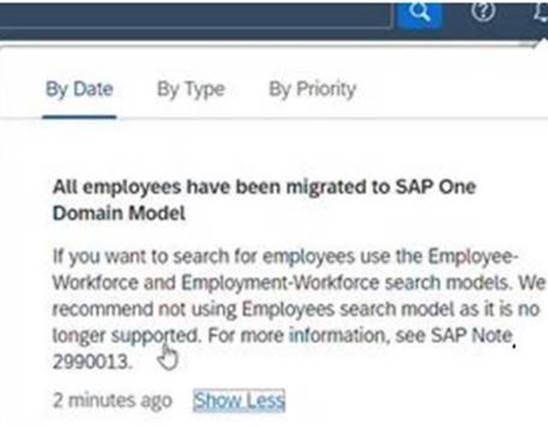Click SAP Note number 2990013
Image resolution: width=548 pixels, height=426 pixels.
tap(92, 361)
